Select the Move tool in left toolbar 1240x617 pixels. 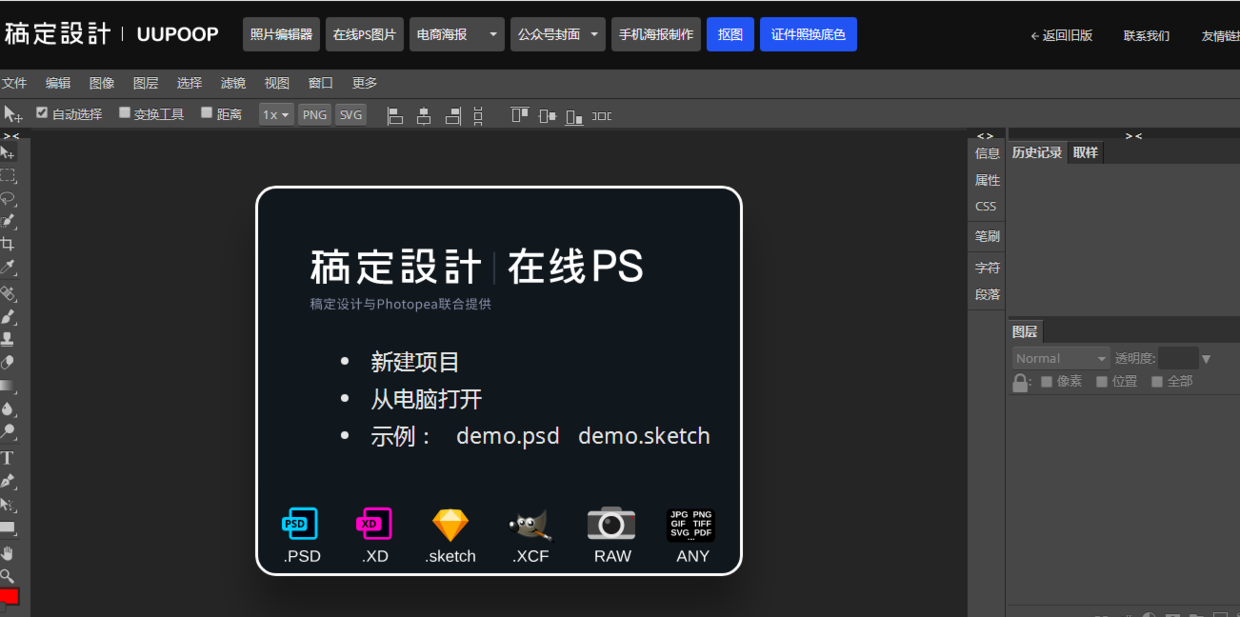(7, 153)
